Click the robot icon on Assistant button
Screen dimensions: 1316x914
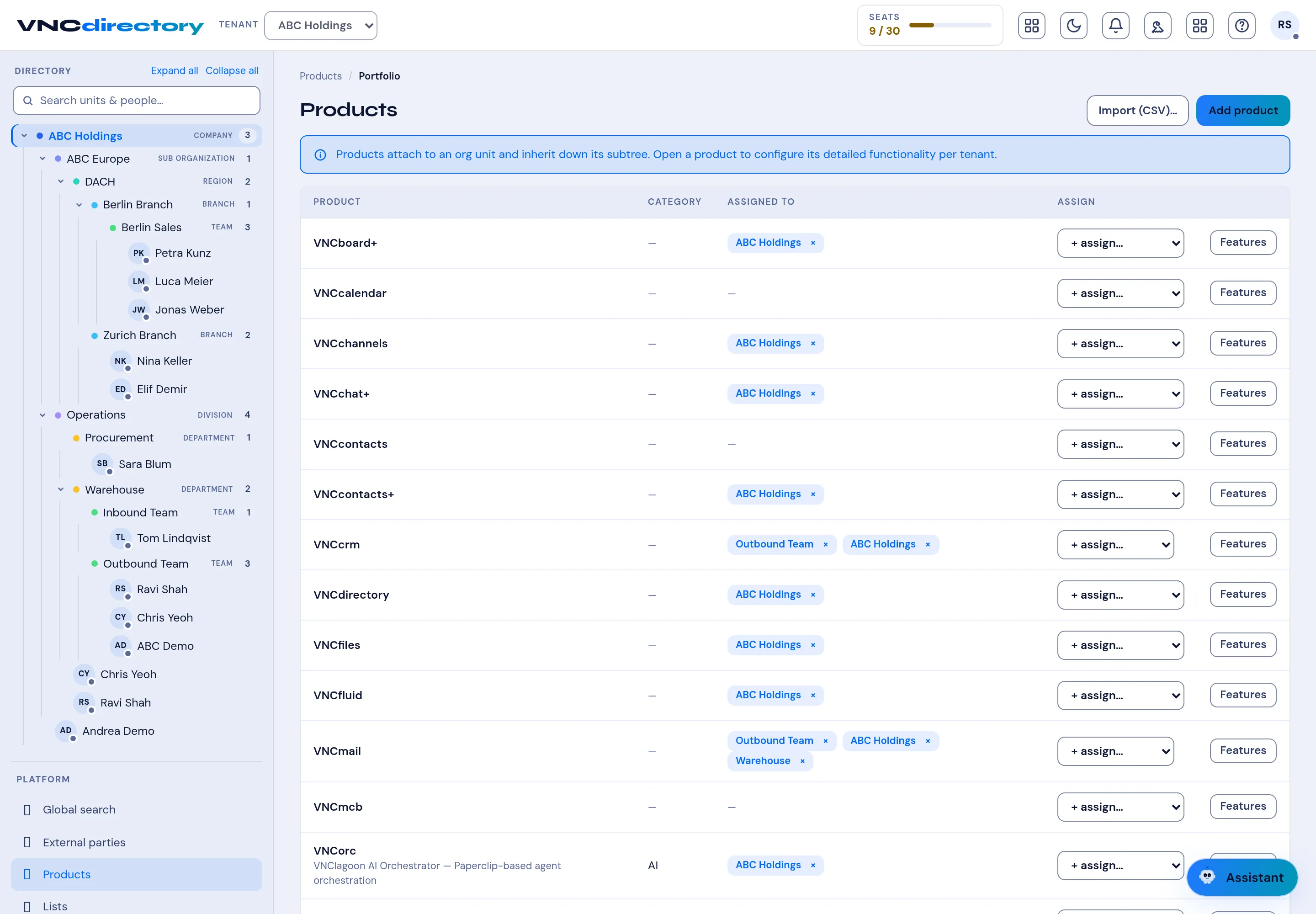(x=1207, y=877)
